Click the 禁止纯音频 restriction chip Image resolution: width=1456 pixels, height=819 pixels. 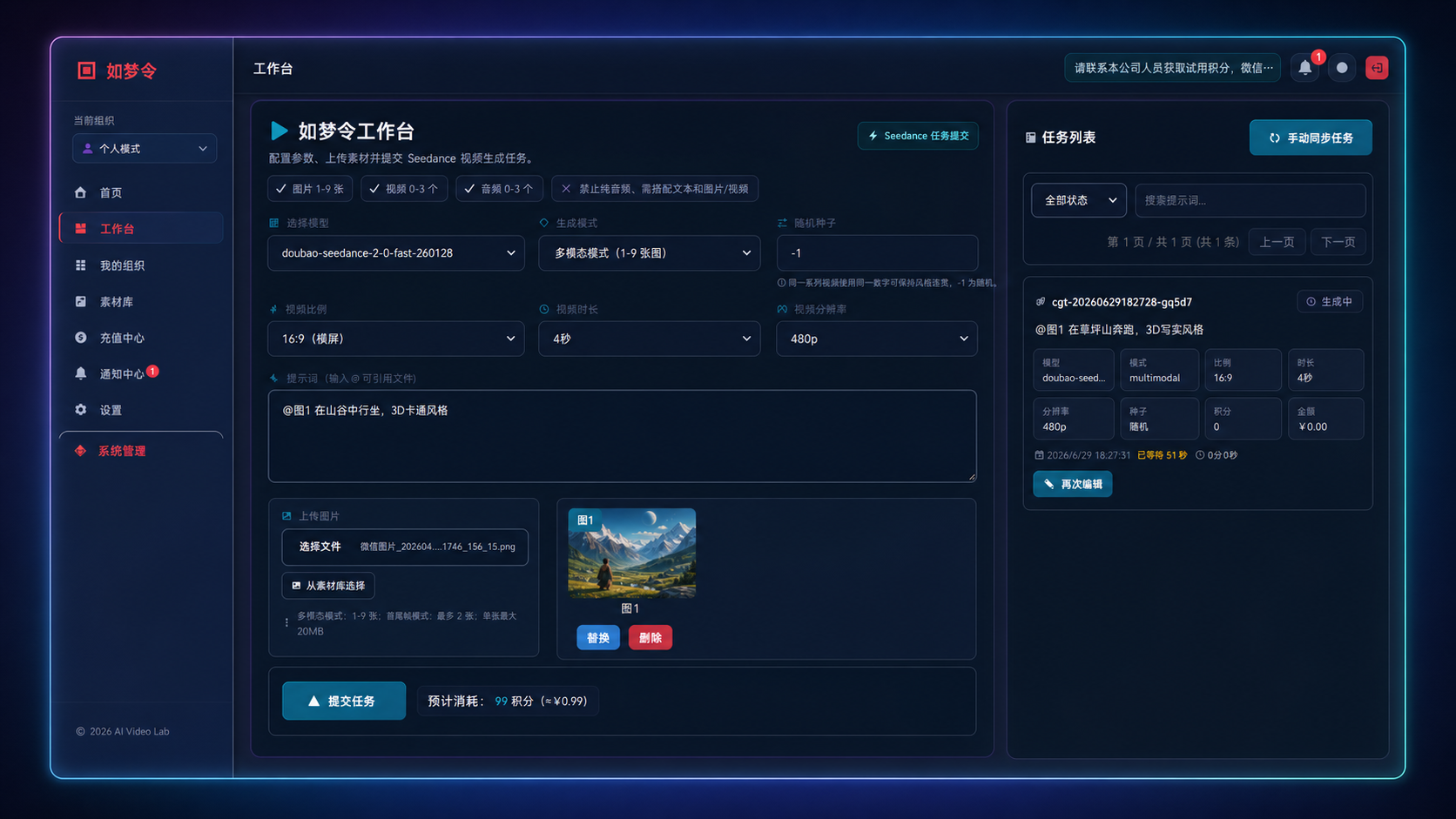[x=655, y=189]
